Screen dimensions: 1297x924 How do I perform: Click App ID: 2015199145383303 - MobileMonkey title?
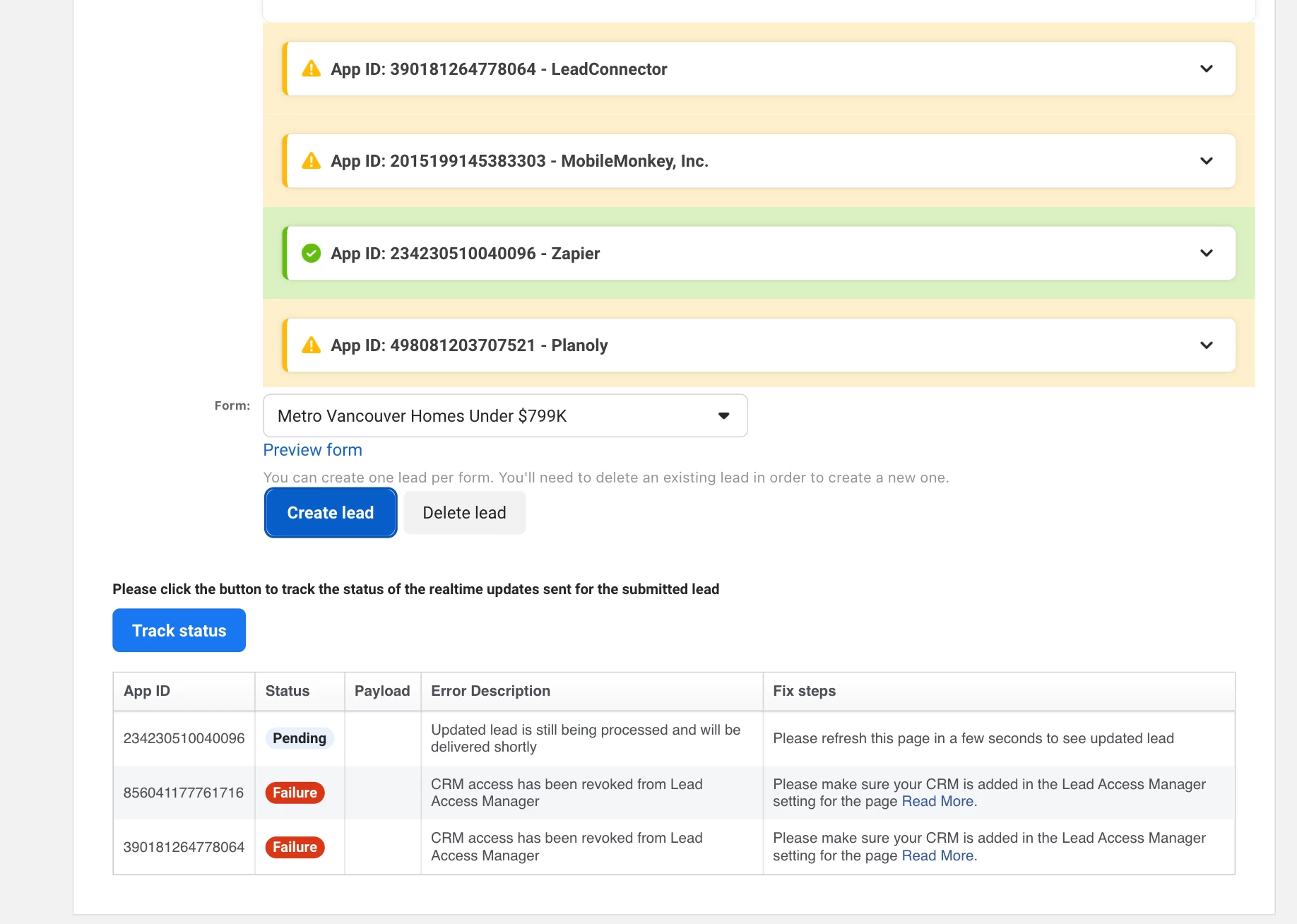(519, 161)
